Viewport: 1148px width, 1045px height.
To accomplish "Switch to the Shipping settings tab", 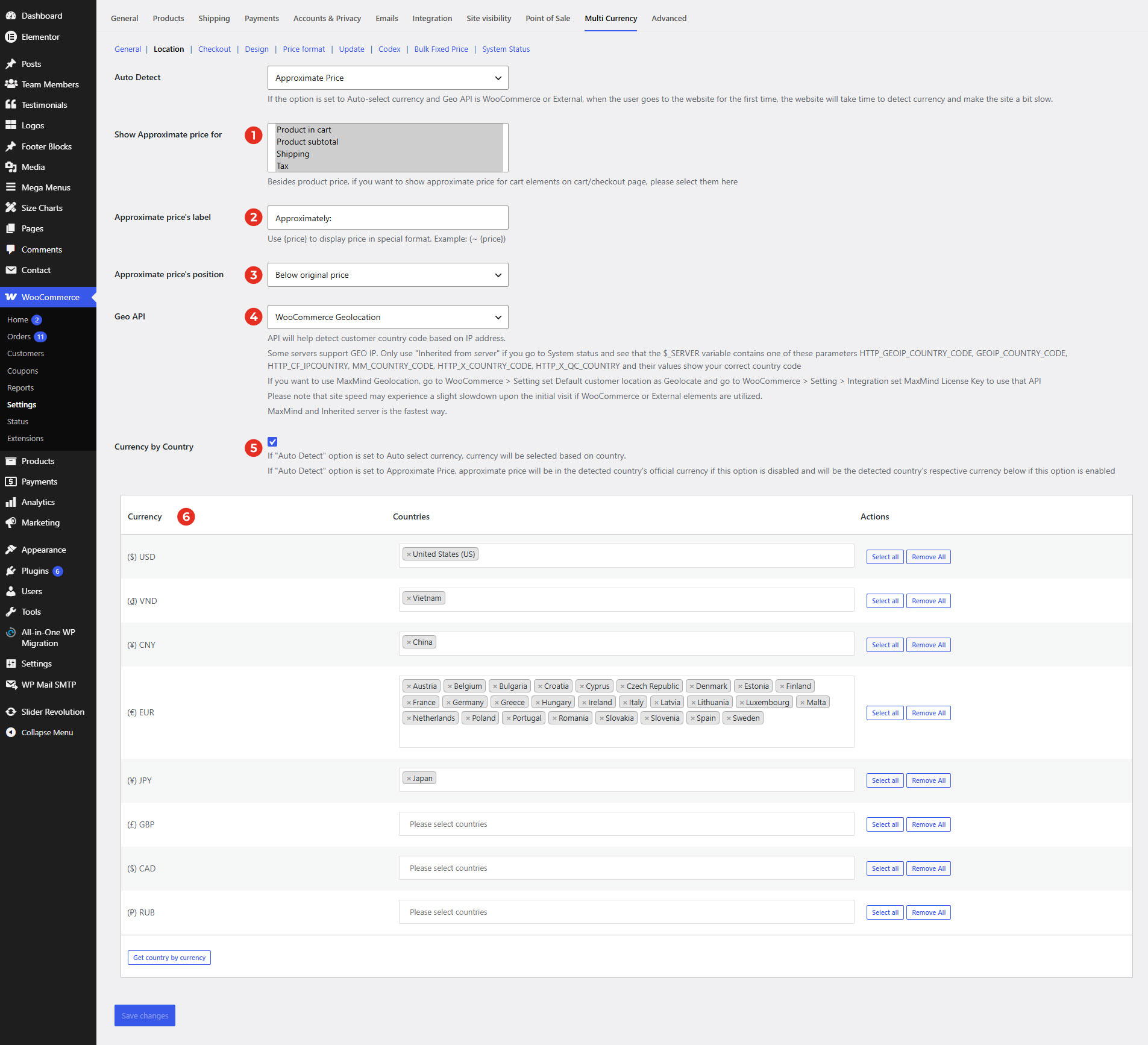I will point(214,18).
